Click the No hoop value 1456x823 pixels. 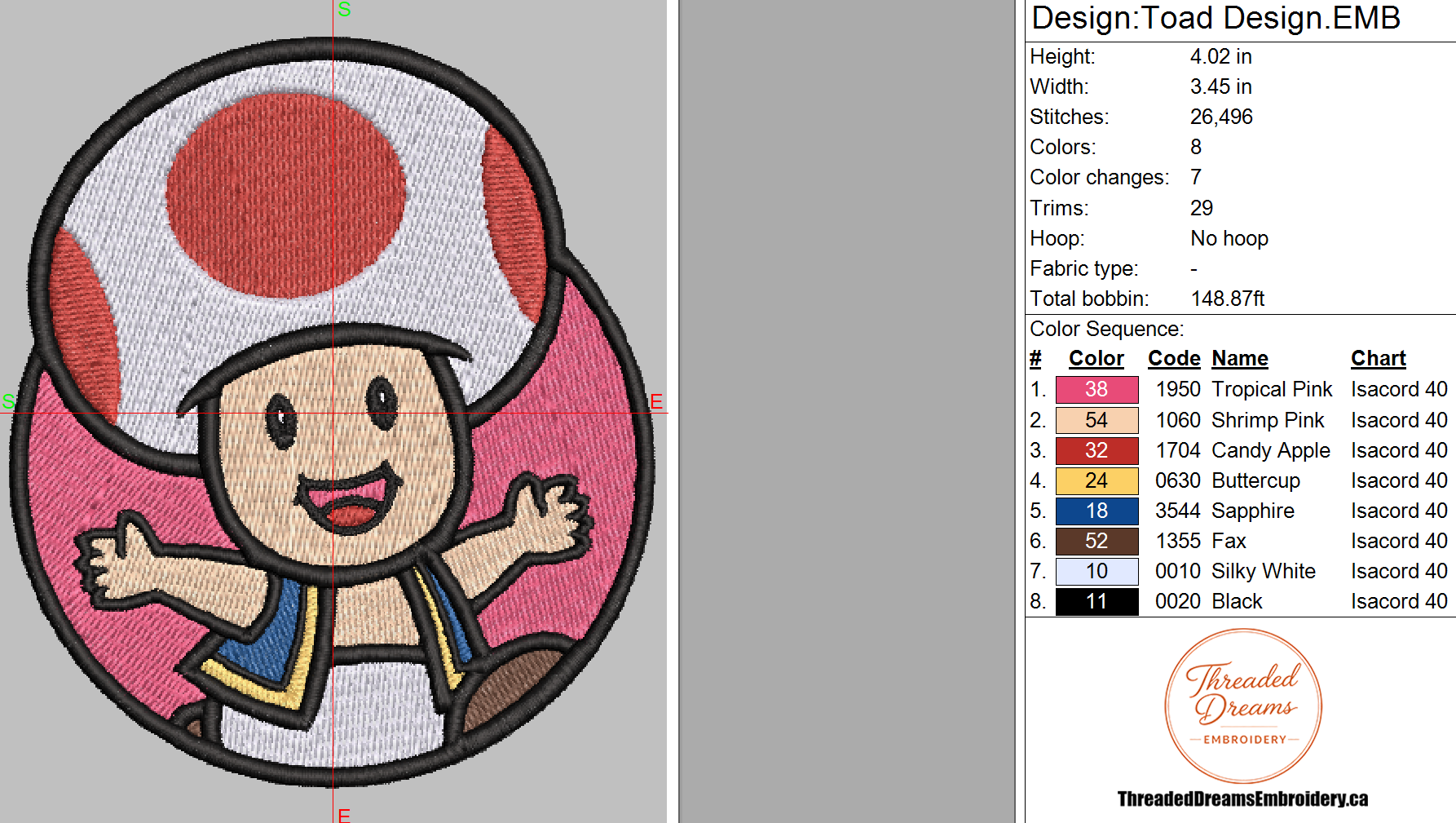[x=1229, y=238]
